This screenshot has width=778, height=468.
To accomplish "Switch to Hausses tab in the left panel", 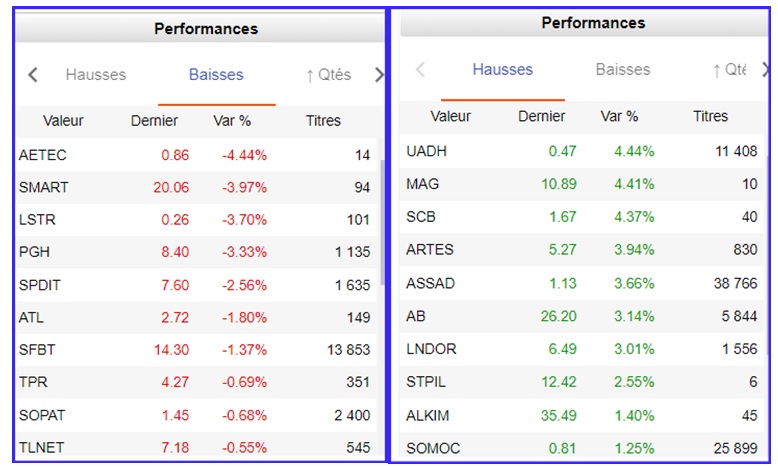I will point(96,75).
